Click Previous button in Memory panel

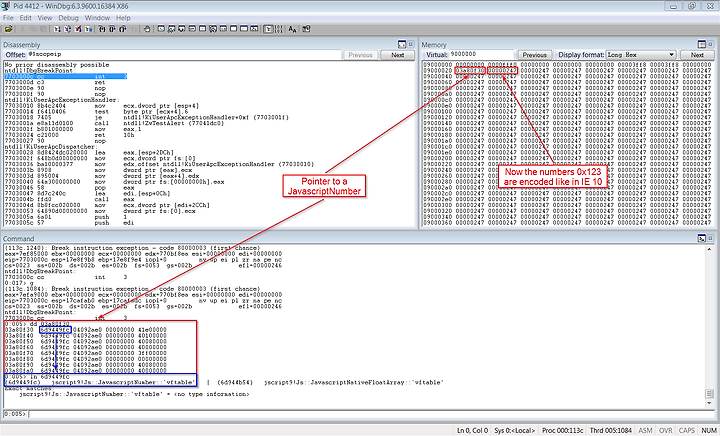[534, 55]
